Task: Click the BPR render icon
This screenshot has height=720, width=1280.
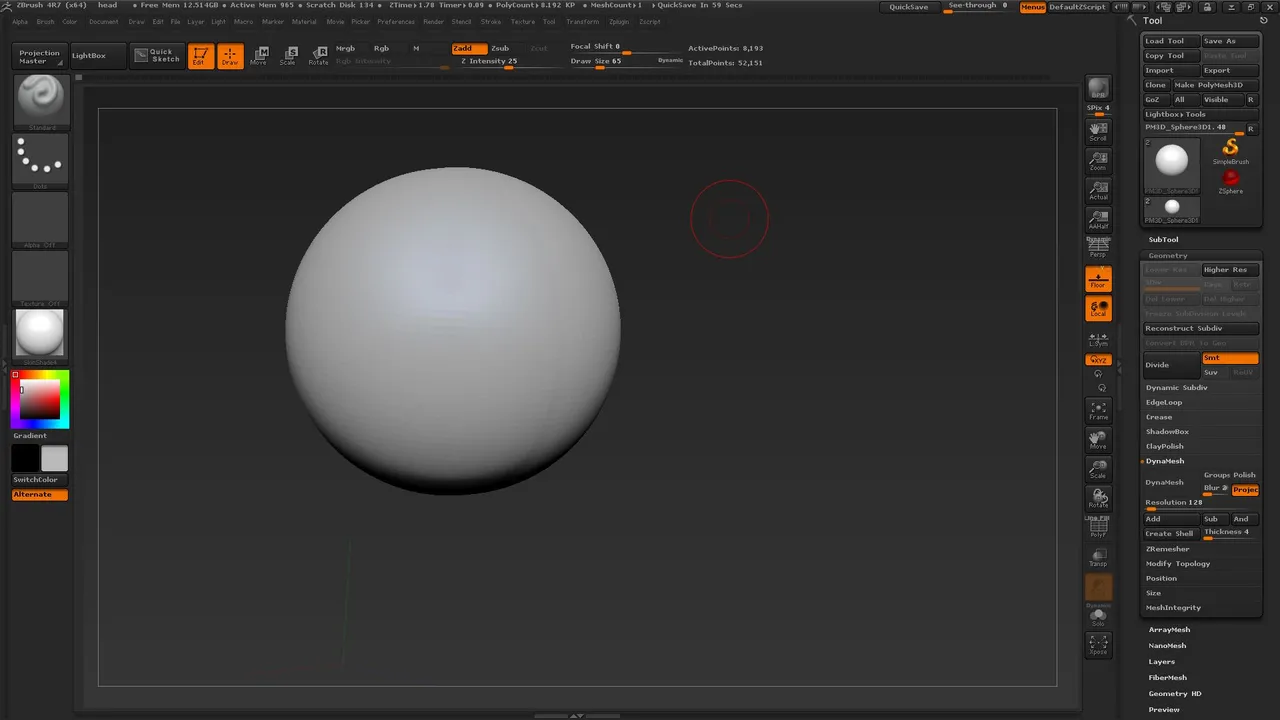Action: (x=1098, y=88)
